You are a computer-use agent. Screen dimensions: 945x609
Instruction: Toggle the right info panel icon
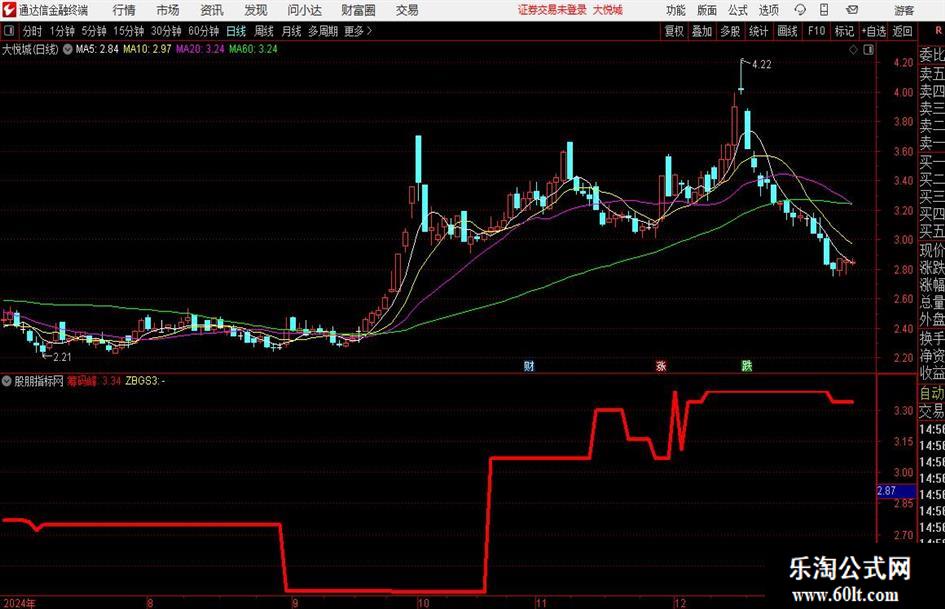point(868,50)
